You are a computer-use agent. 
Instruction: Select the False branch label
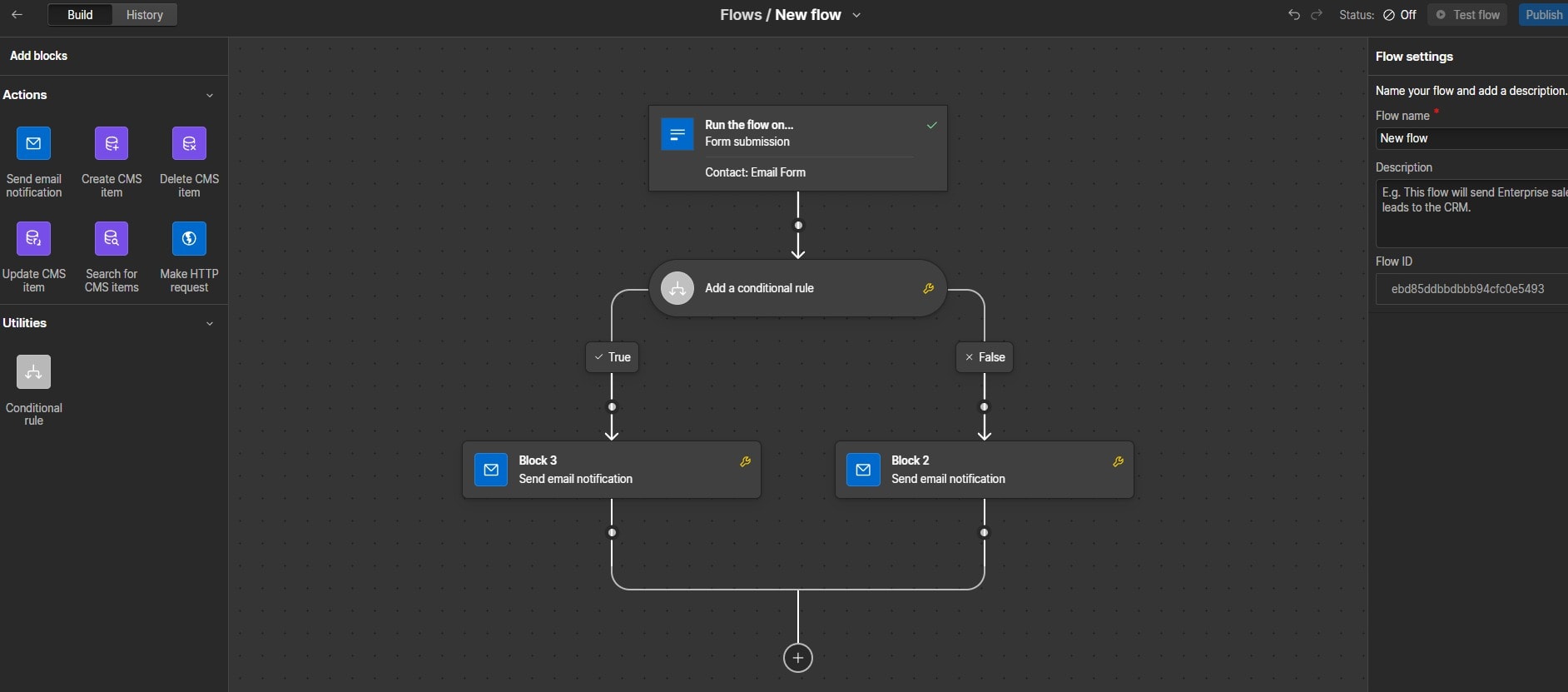tap(985, 357)
